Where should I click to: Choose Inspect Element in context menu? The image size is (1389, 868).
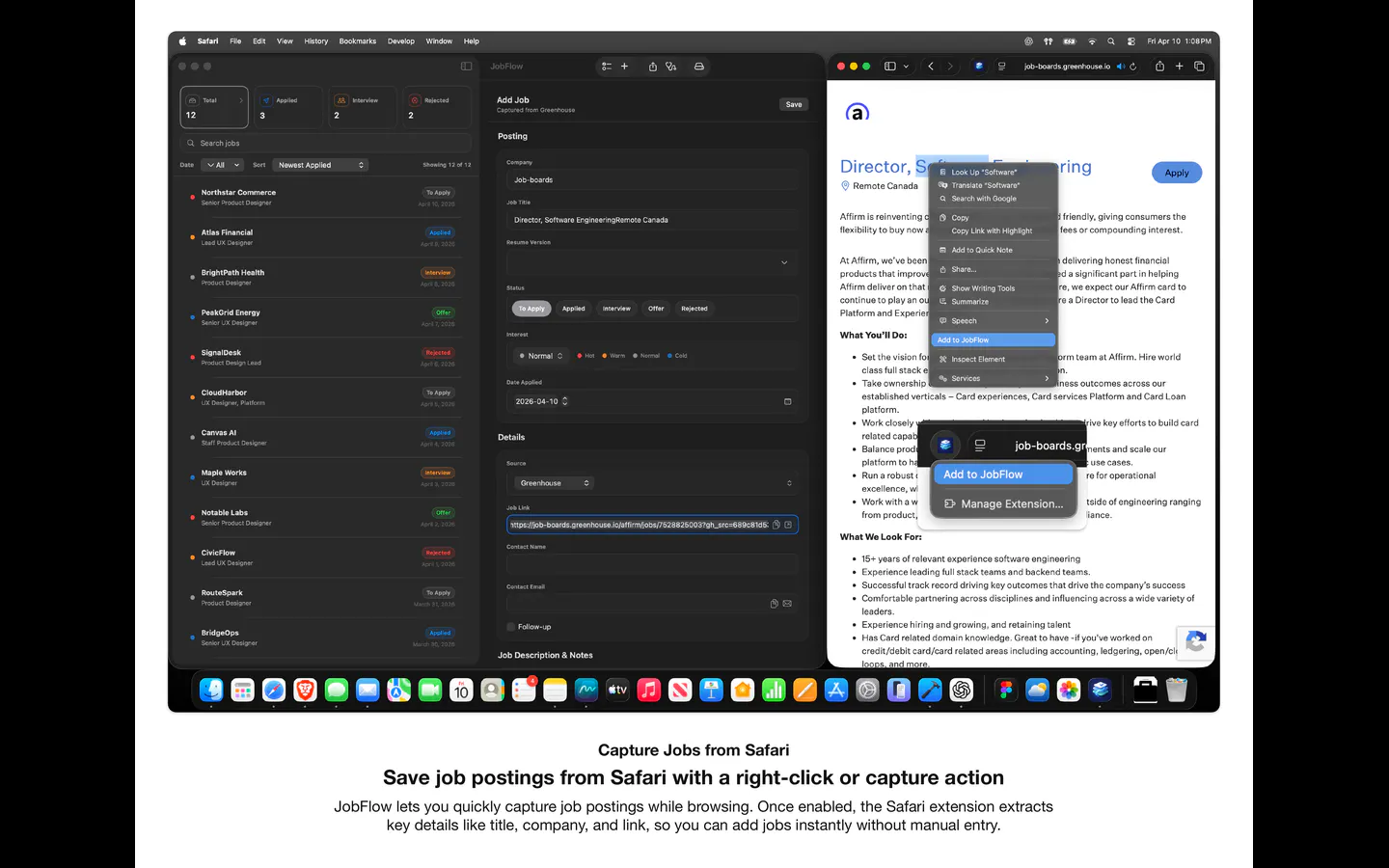(x=994, y=359)
